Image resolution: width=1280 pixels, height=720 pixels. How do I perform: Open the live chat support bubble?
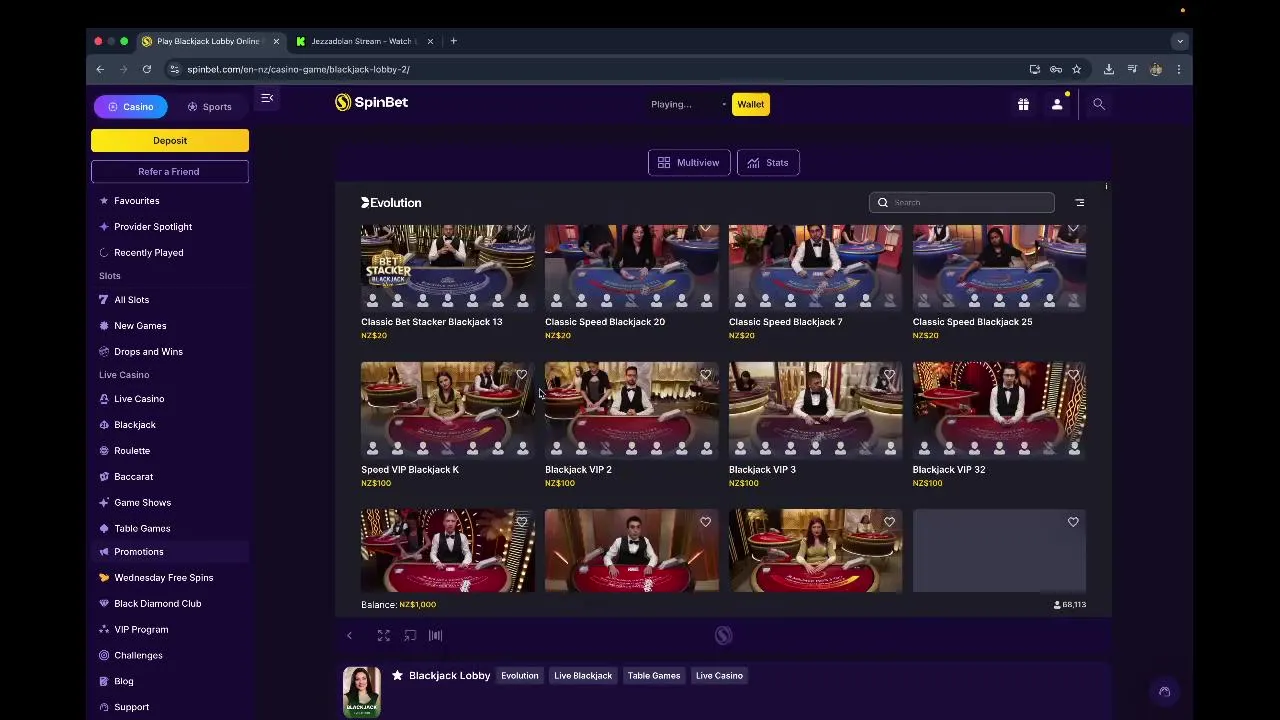1164,691
